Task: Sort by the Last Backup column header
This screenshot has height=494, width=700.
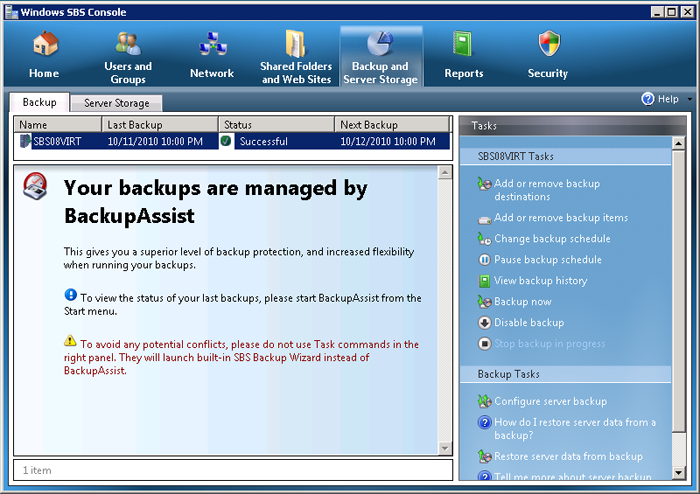Action: [160, 125]
